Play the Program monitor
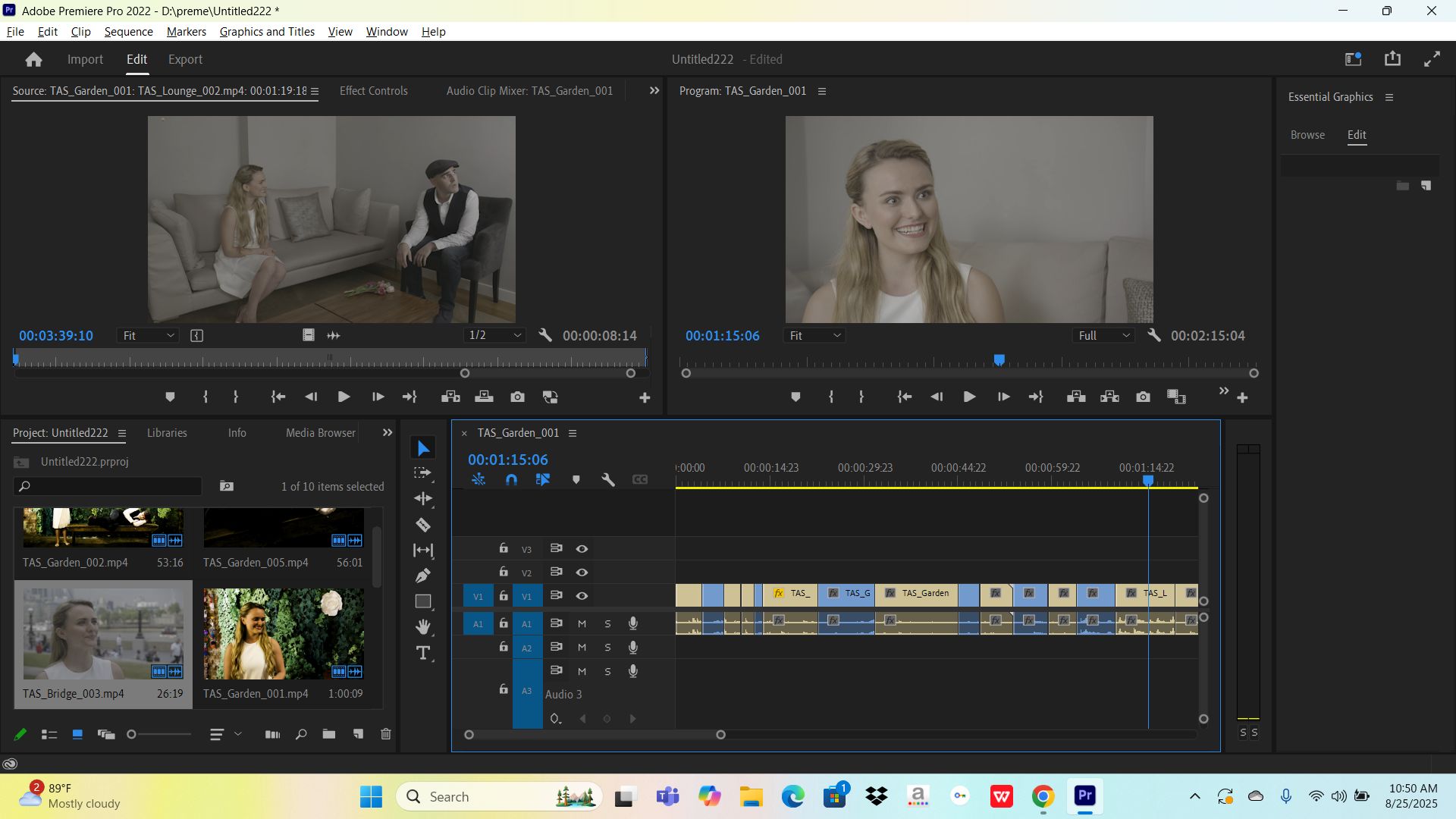1456x819 pixels. [x=969, y=397]
